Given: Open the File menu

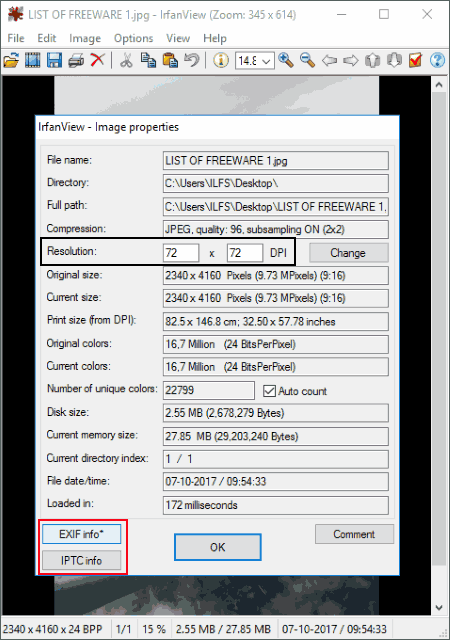Looking at the screenshot, I should (16, 38).
